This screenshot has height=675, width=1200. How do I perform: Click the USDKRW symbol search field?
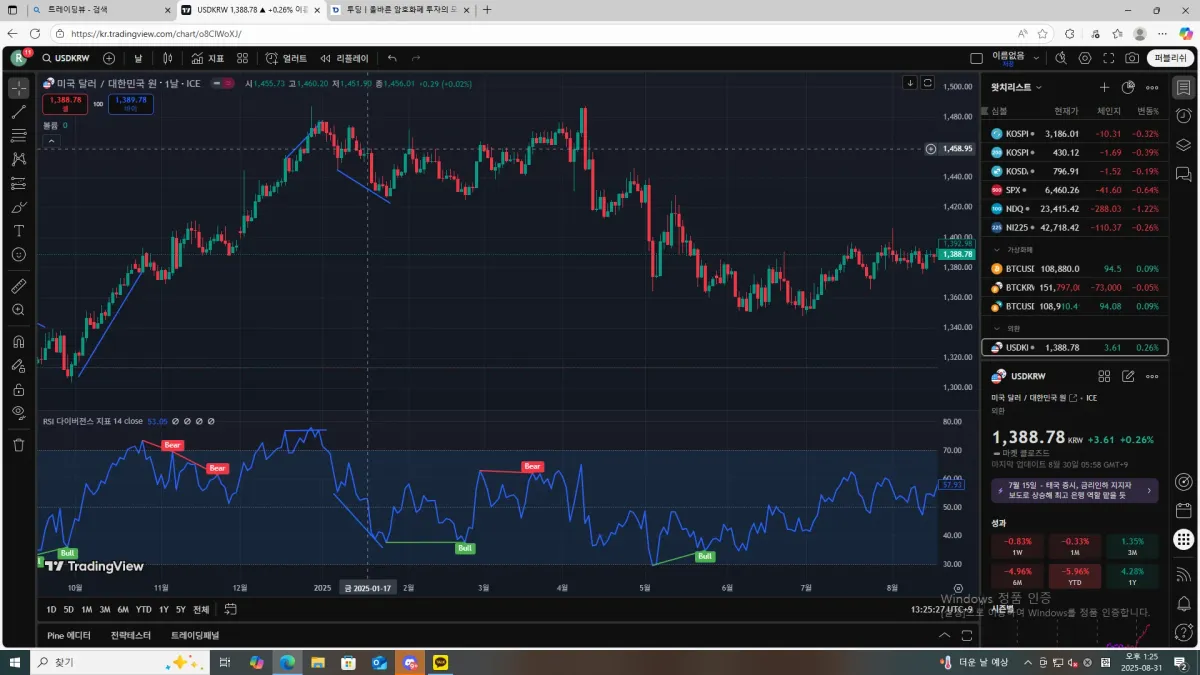65,59
